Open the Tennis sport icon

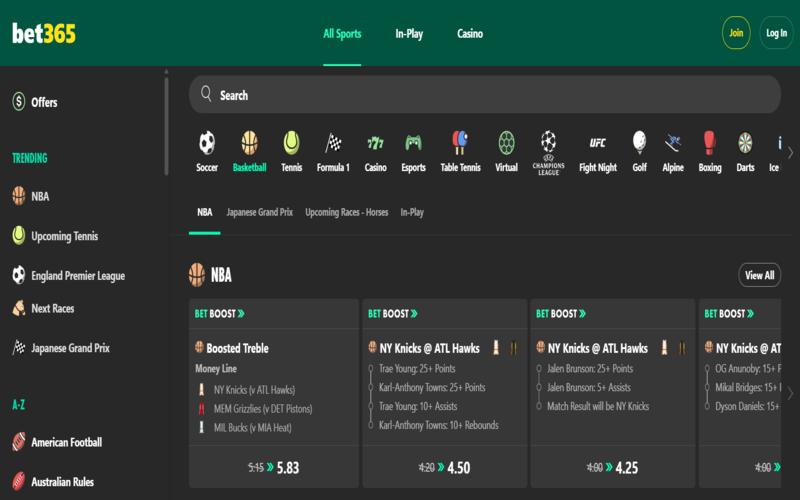tap(291, 143)
